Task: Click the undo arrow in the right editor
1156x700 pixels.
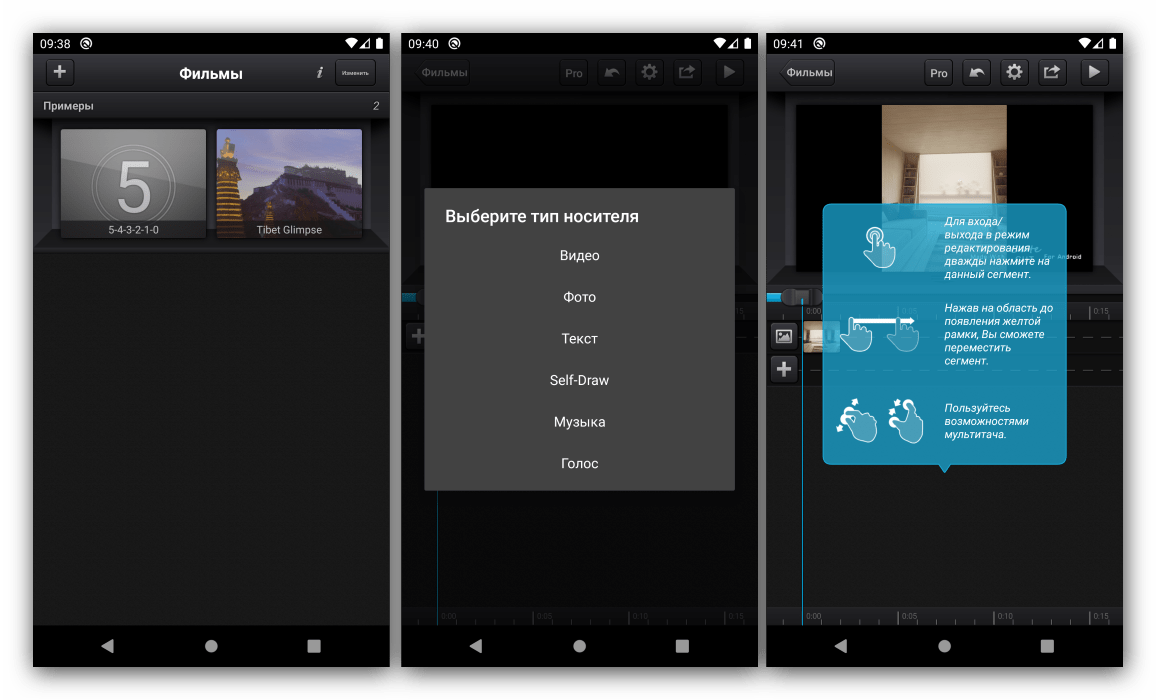Action: pos(976,73)
